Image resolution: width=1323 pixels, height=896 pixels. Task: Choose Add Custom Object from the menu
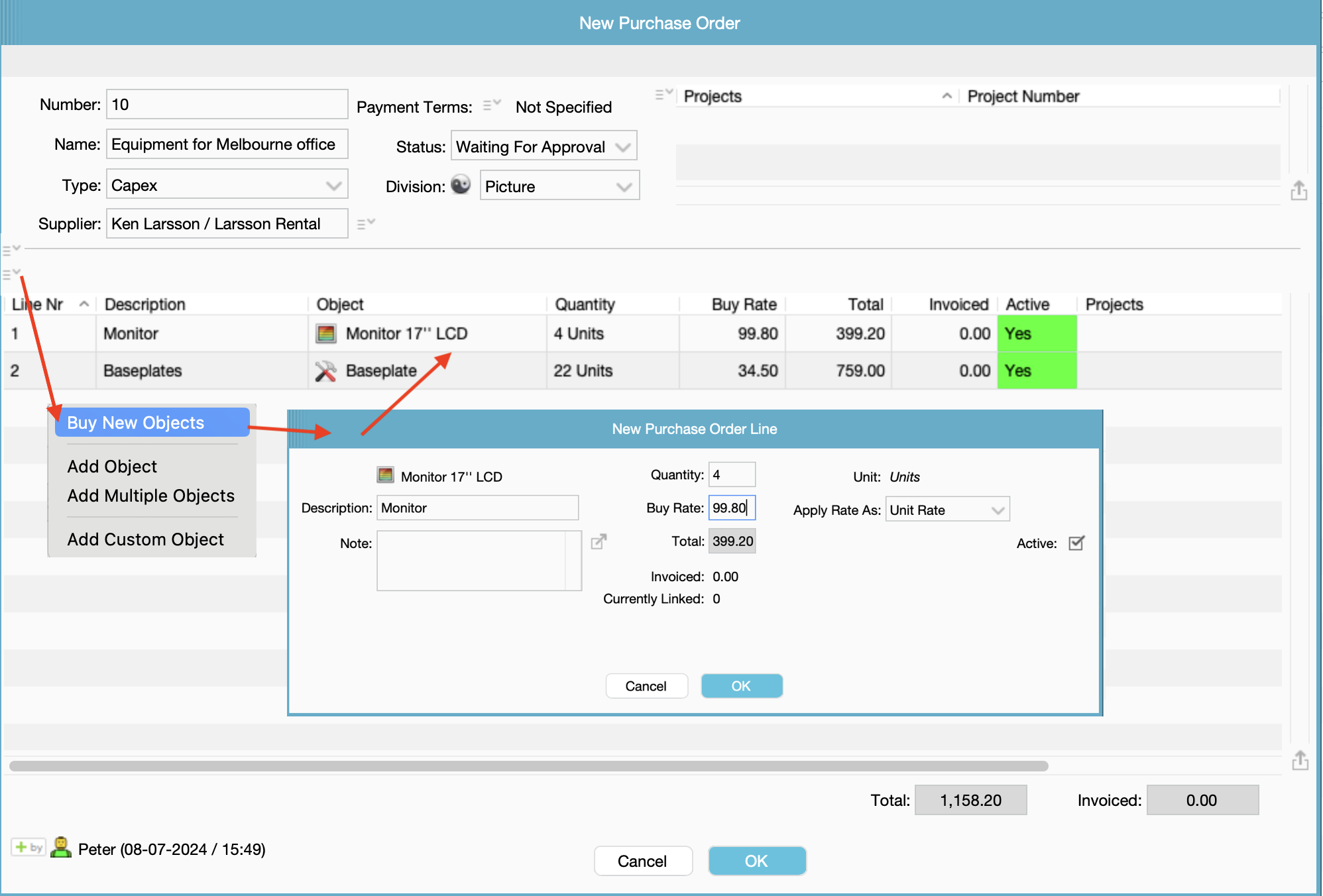pyautogui.click(x=146, y=539)
